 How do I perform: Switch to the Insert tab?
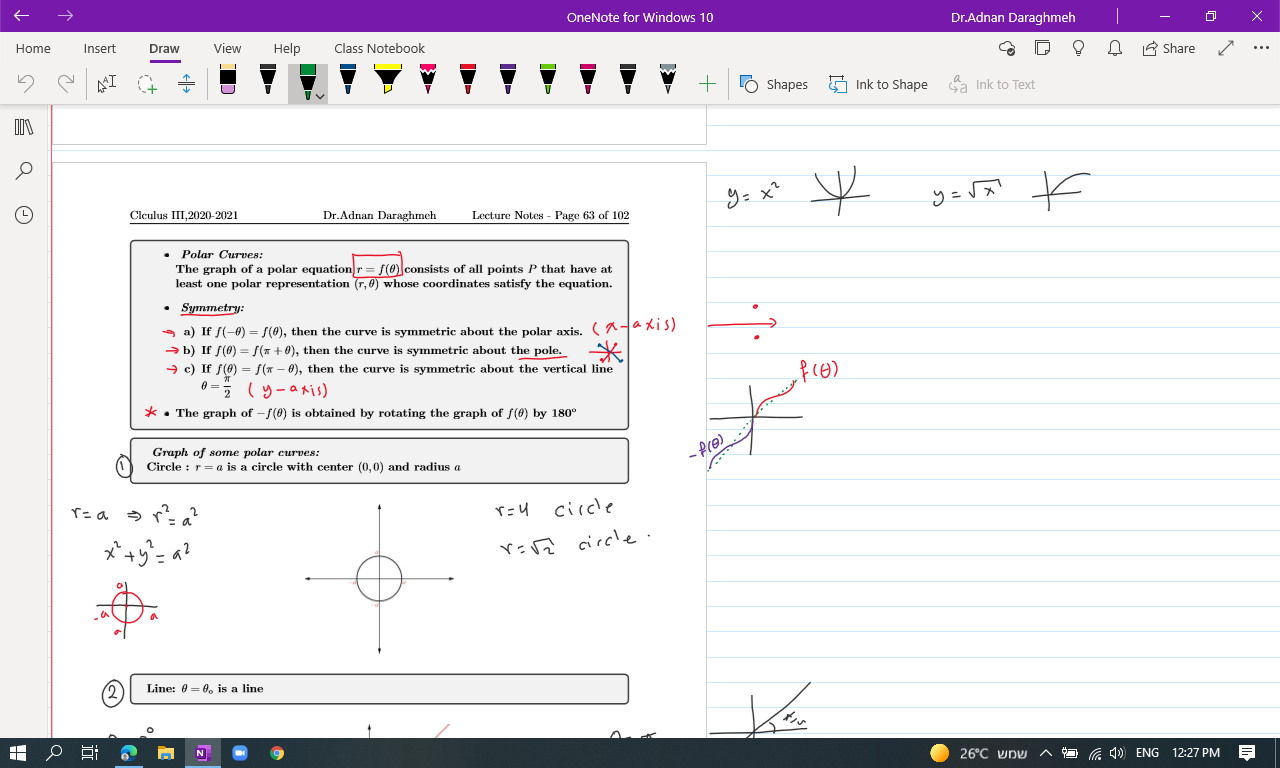click(x=99, y=48)
